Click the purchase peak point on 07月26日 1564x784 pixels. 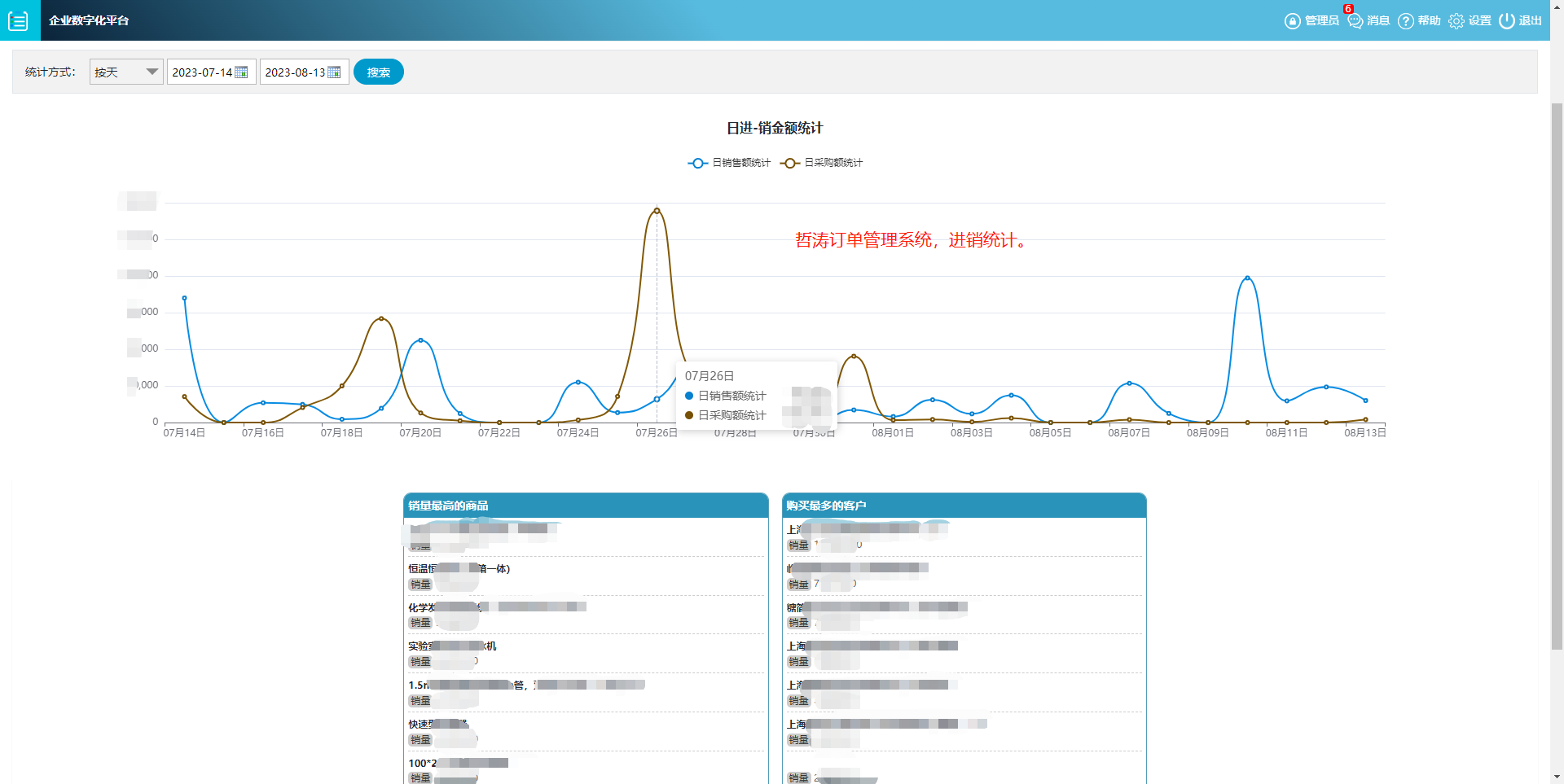657,211
